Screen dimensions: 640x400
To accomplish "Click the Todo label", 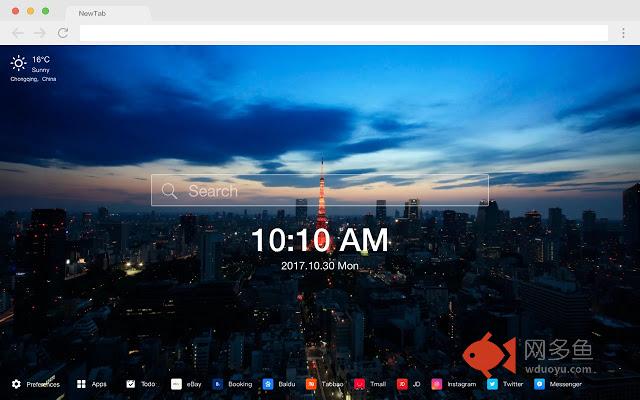I will pos(148,384).
